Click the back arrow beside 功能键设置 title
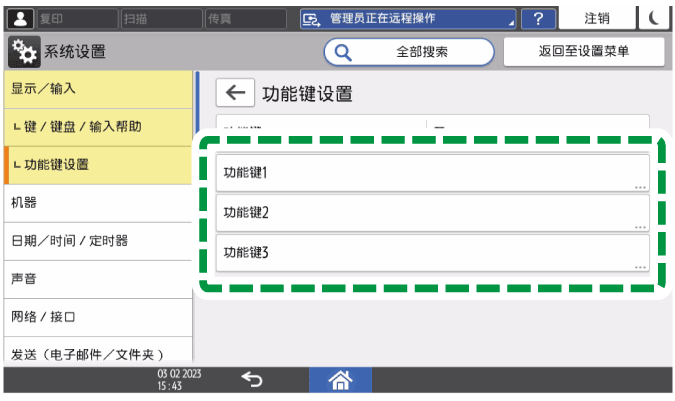 click(234, 94)
